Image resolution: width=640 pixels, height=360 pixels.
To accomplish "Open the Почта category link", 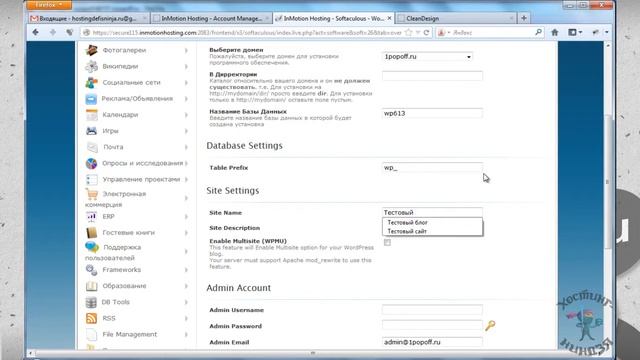I will click(x=113, y=147).
